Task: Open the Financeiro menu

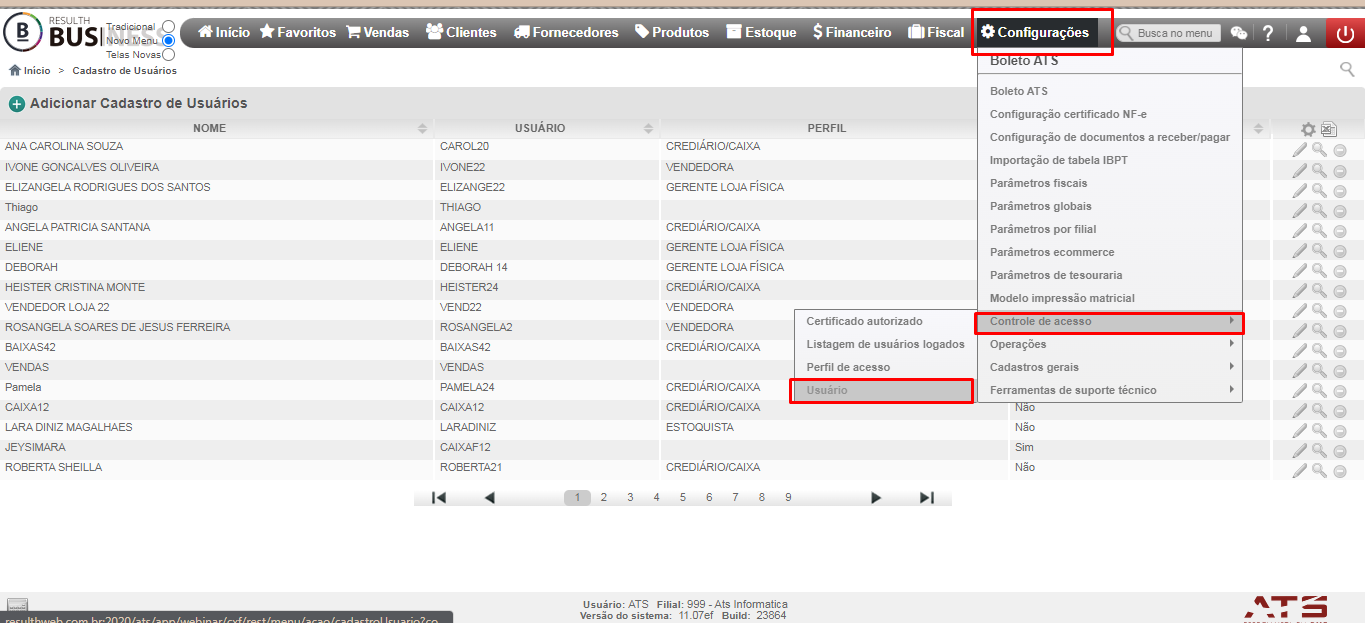Action: [851, 33]
